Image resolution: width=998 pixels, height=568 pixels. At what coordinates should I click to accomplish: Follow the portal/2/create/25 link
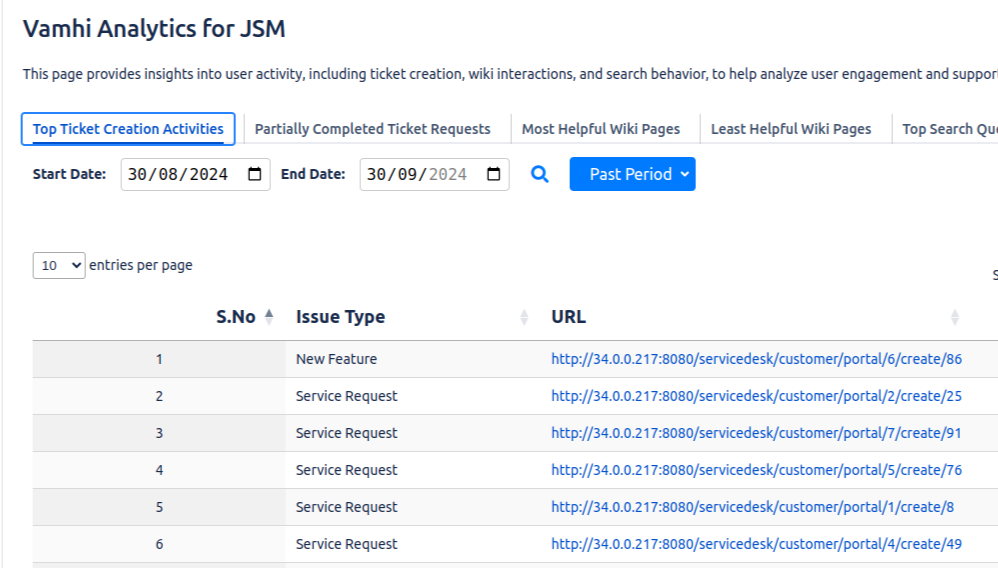[x=756, y=396]
